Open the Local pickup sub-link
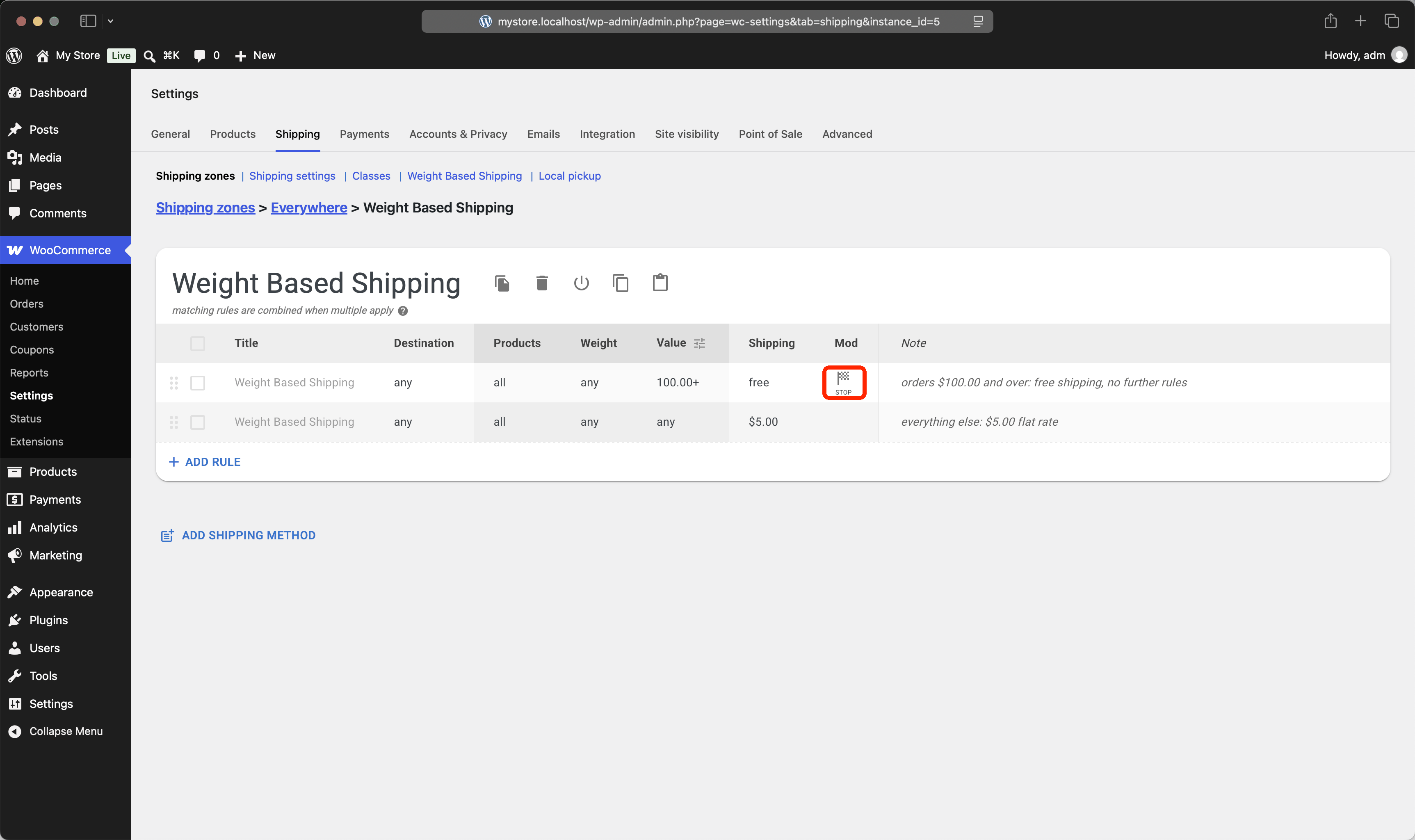The width and height of the screenshot is (1415, 840). click(569, 176)
